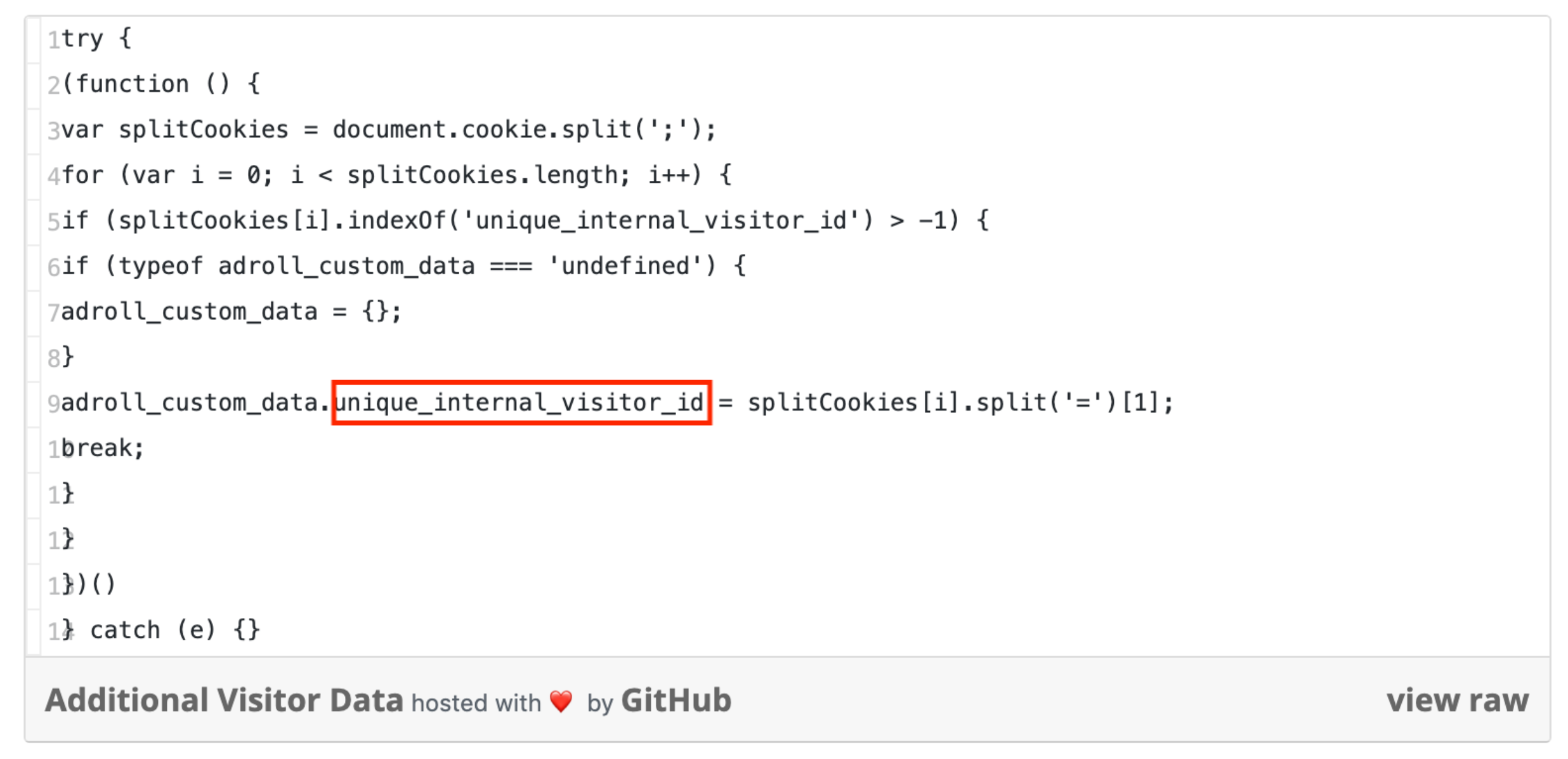Click the break; statement line
Screen dimensions: 1568x759
click(103, 448)
